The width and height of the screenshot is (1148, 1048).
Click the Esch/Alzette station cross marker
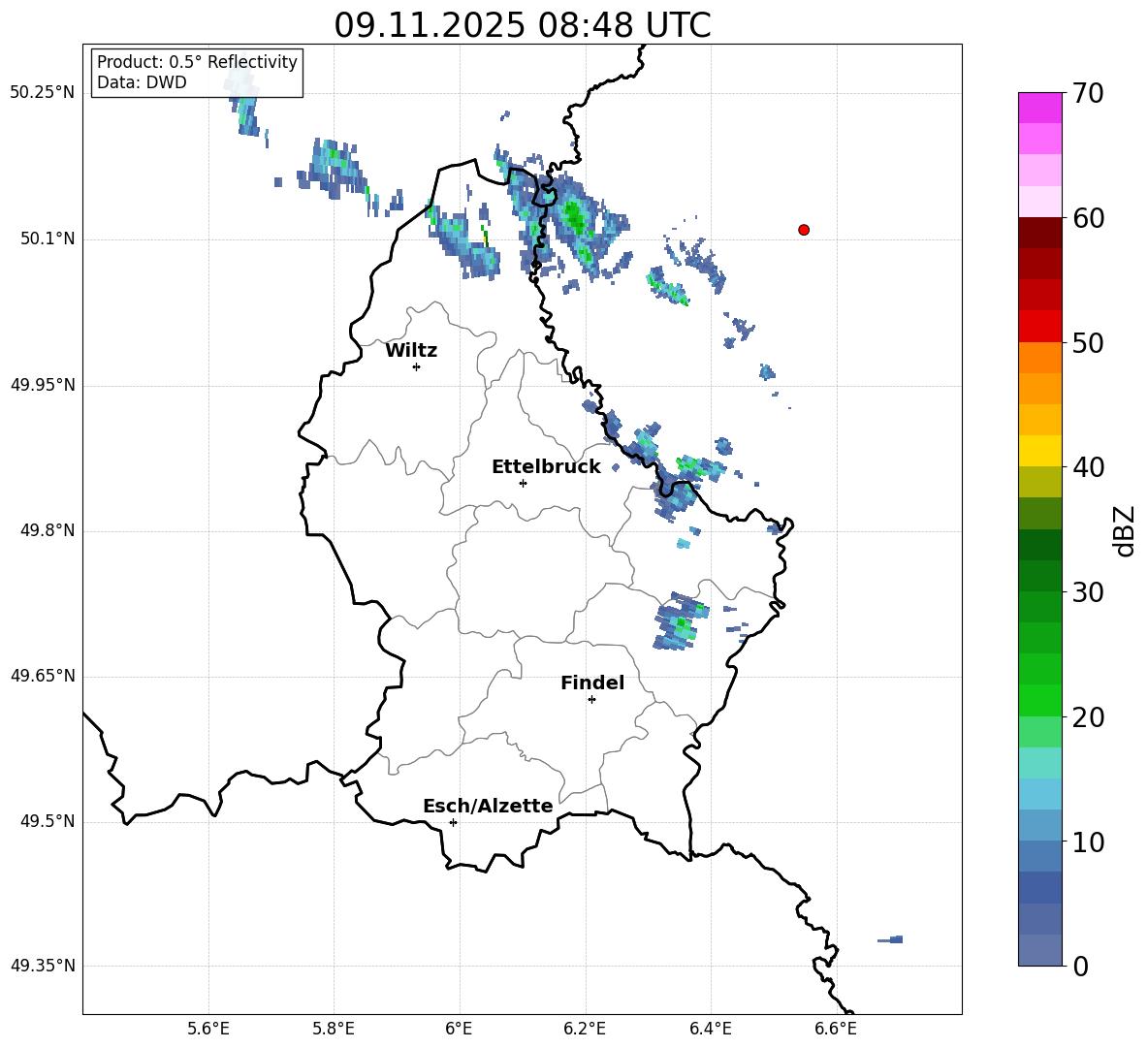coord(453,822)
